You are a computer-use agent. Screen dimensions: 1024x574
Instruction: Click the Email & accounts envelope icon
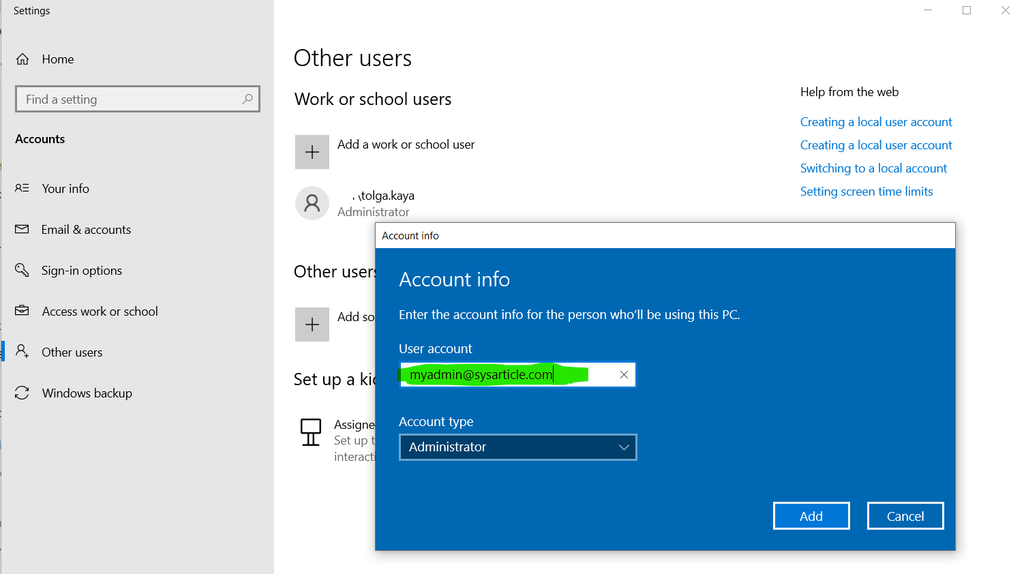pos(22,229)
